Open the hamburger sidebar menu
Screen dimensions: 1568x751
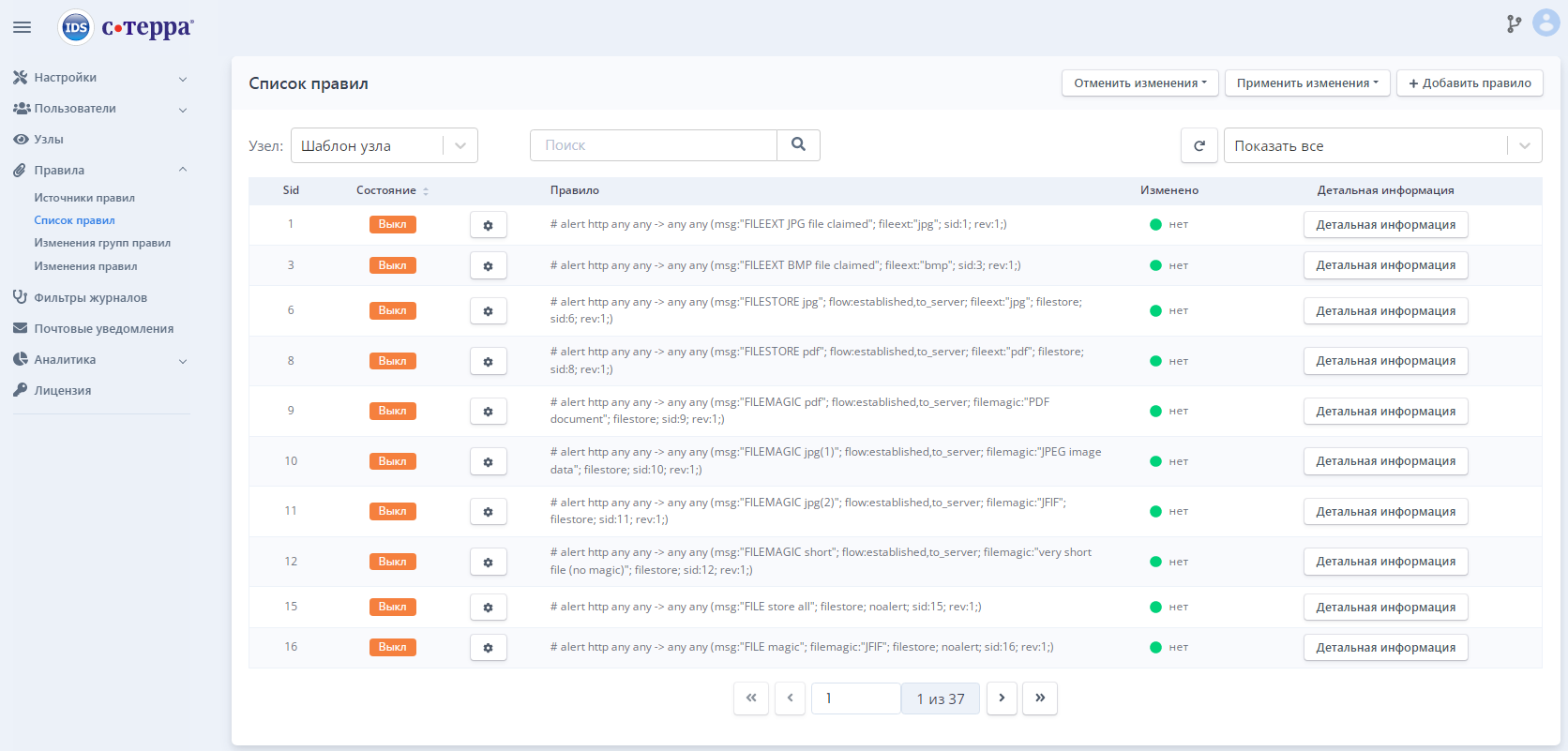tap(22, 27)
